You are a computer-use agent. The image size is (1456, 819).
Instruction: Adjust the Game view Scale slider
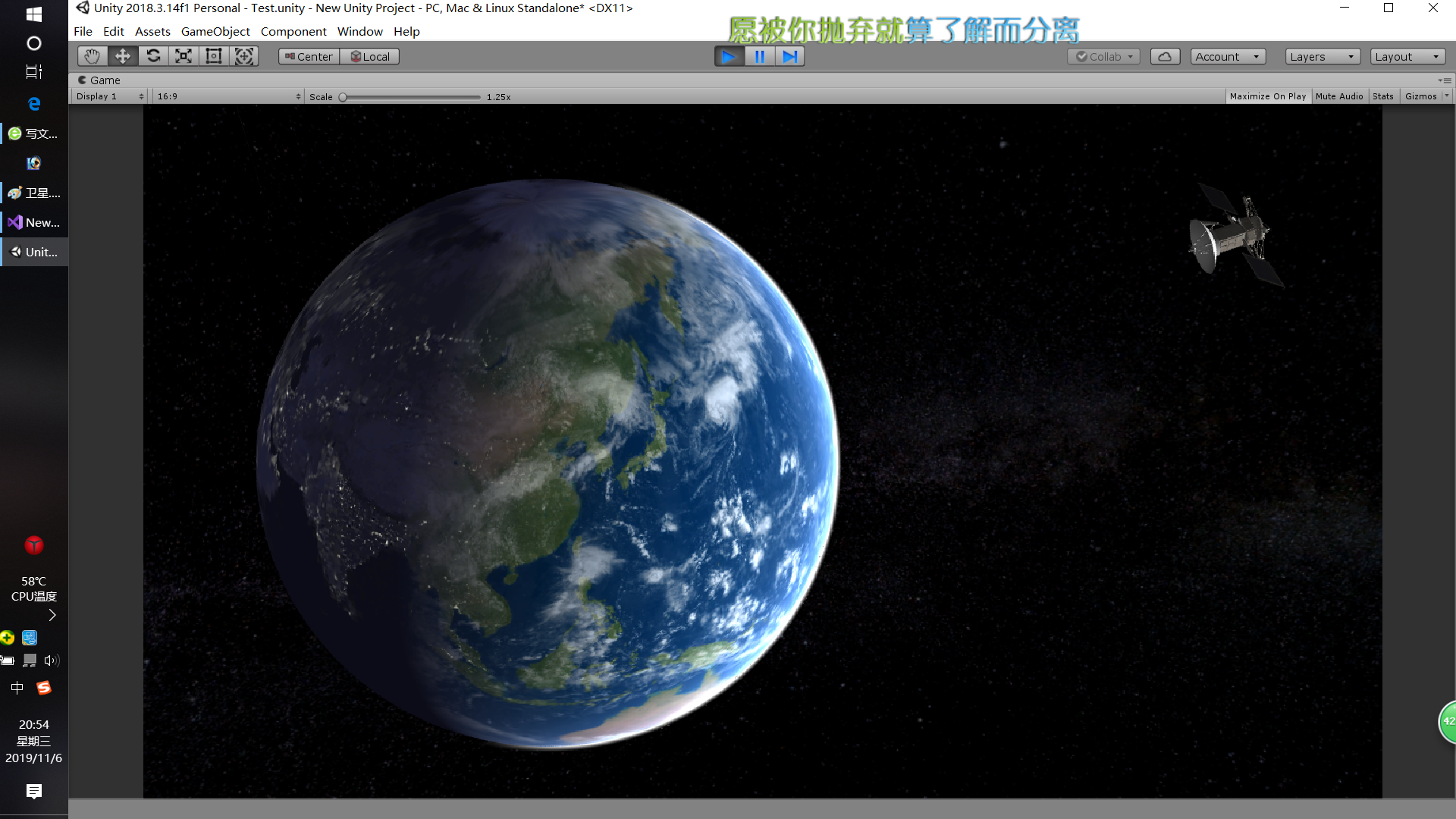tap(343, 96)
